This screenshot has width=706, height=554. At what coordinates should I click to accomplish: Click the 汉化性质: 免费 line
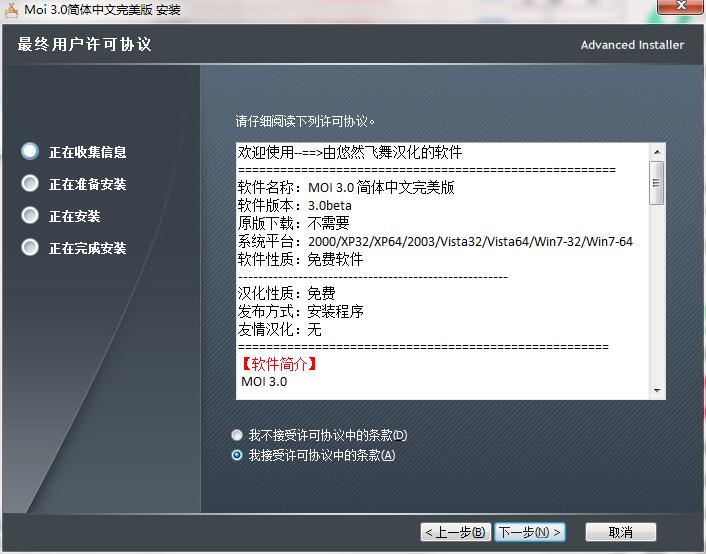(286, 293)
